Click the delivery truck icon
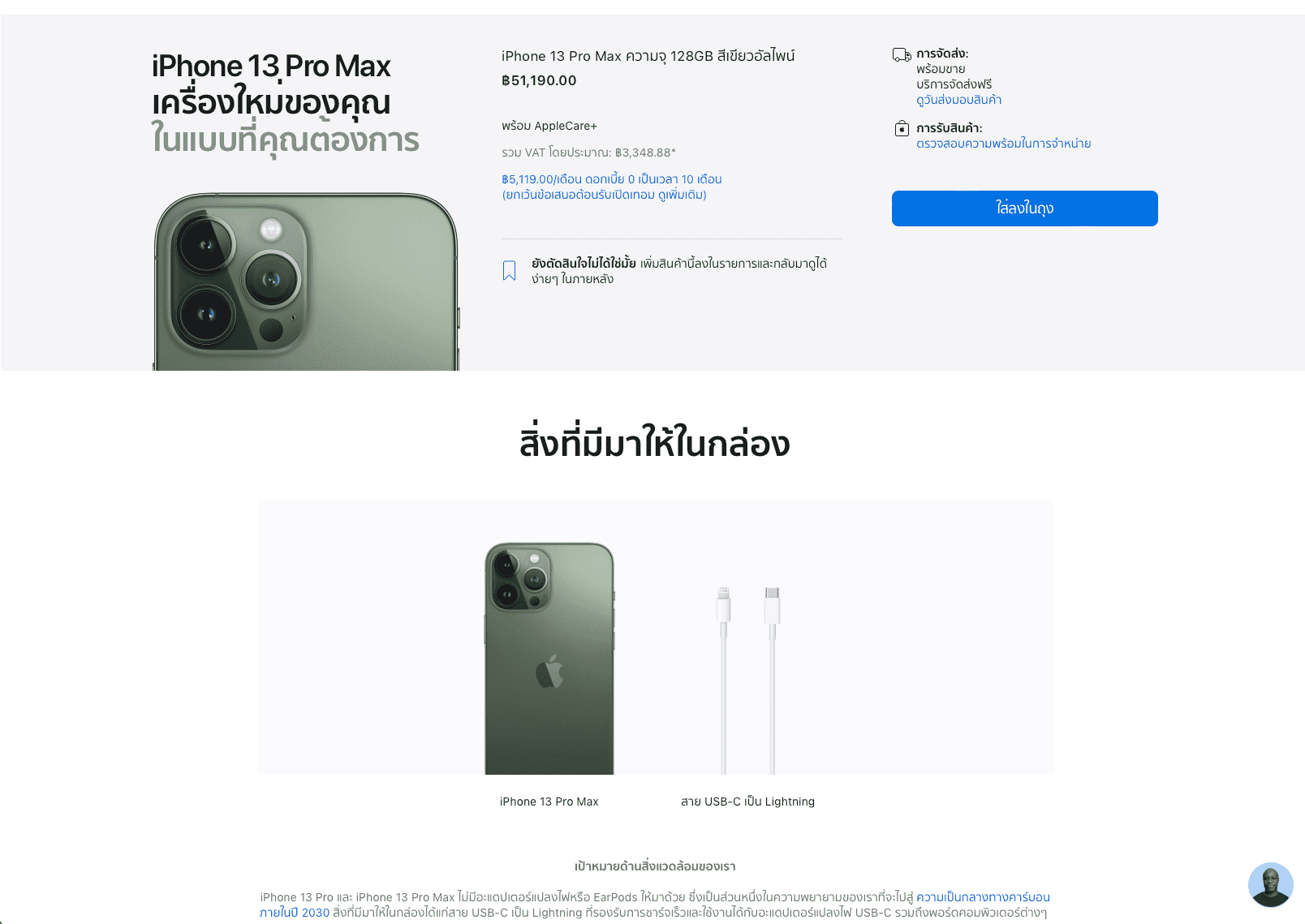The width and height of the screenshot is (1305, 924). tap(902, 54)
